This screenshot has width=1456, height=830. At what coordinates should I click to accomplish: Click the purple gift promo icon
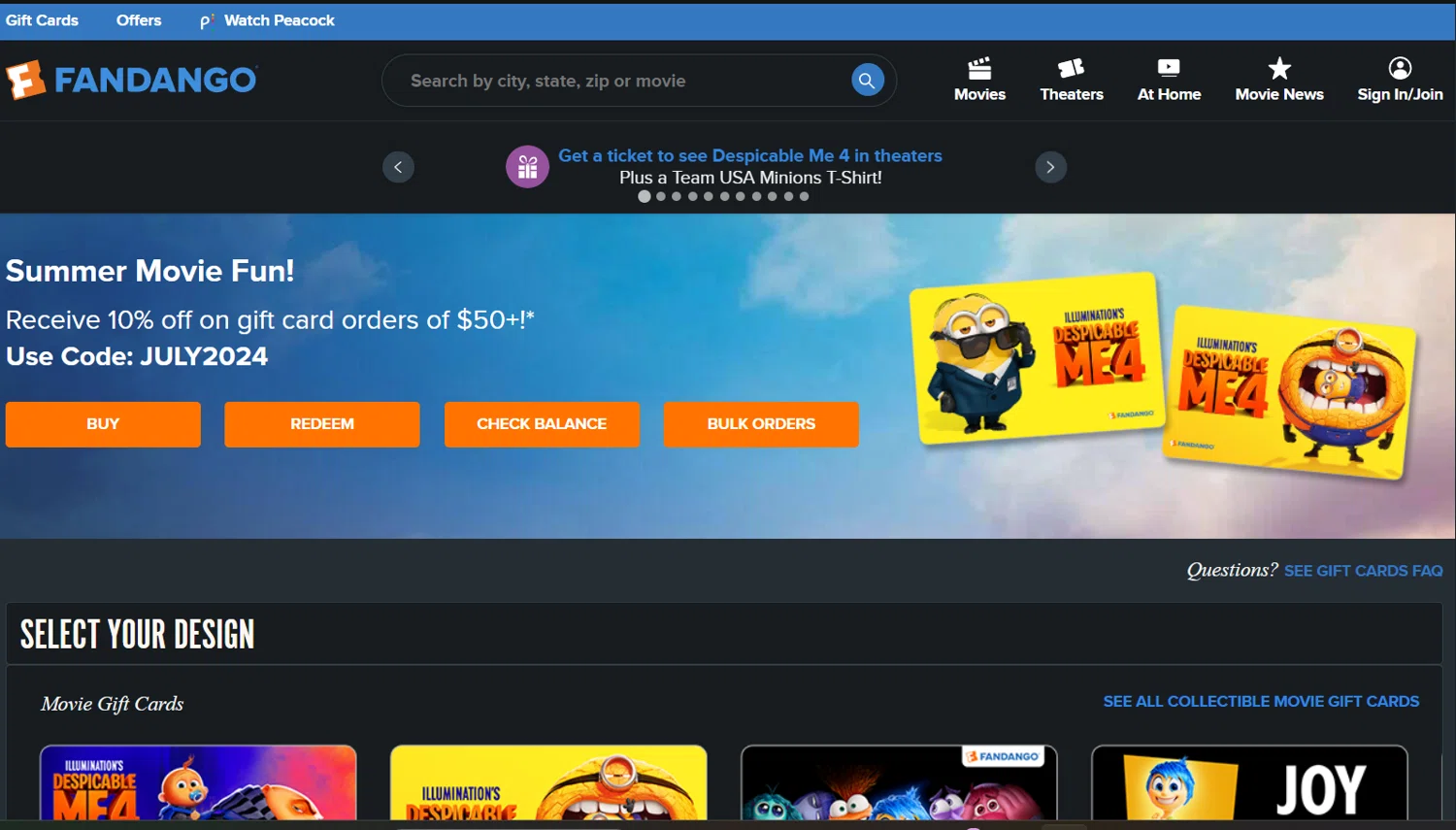pyautogui.click(x=527, y=167)
